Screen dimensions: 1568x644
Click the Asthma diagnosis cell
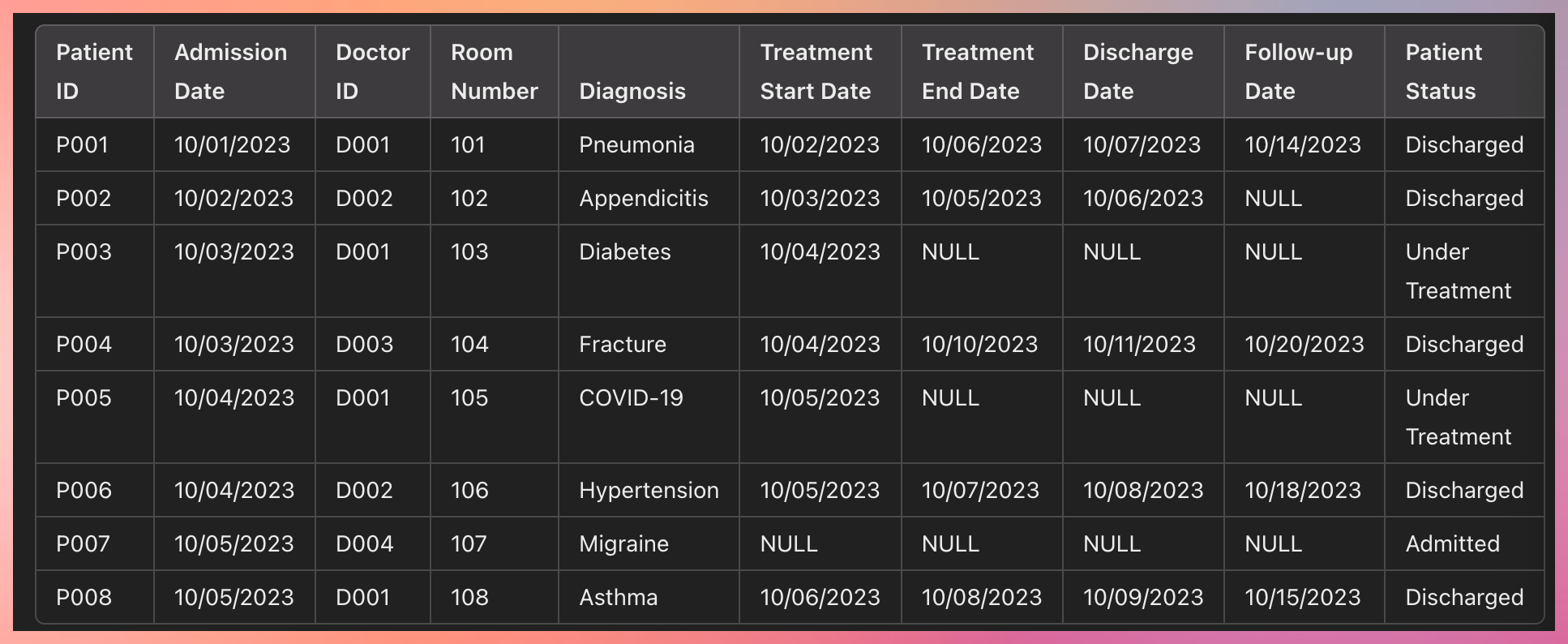618,597
